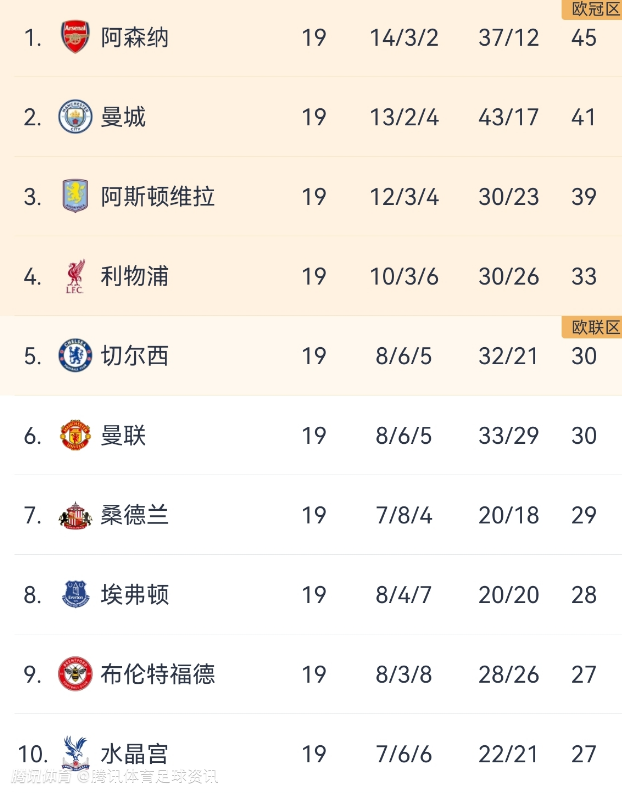
Task: Click the Brentford bee crest icon
Action: point(75,674)
